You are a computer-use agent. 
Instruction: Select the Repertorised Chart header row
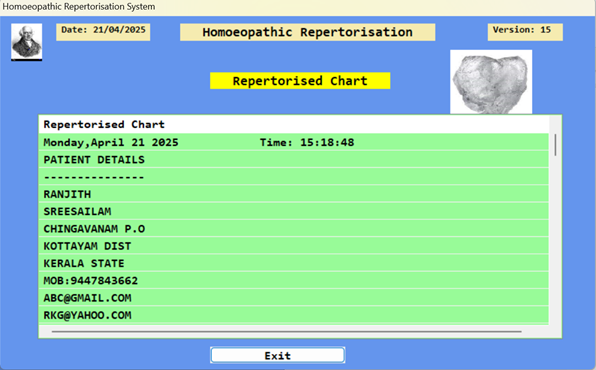293,124
